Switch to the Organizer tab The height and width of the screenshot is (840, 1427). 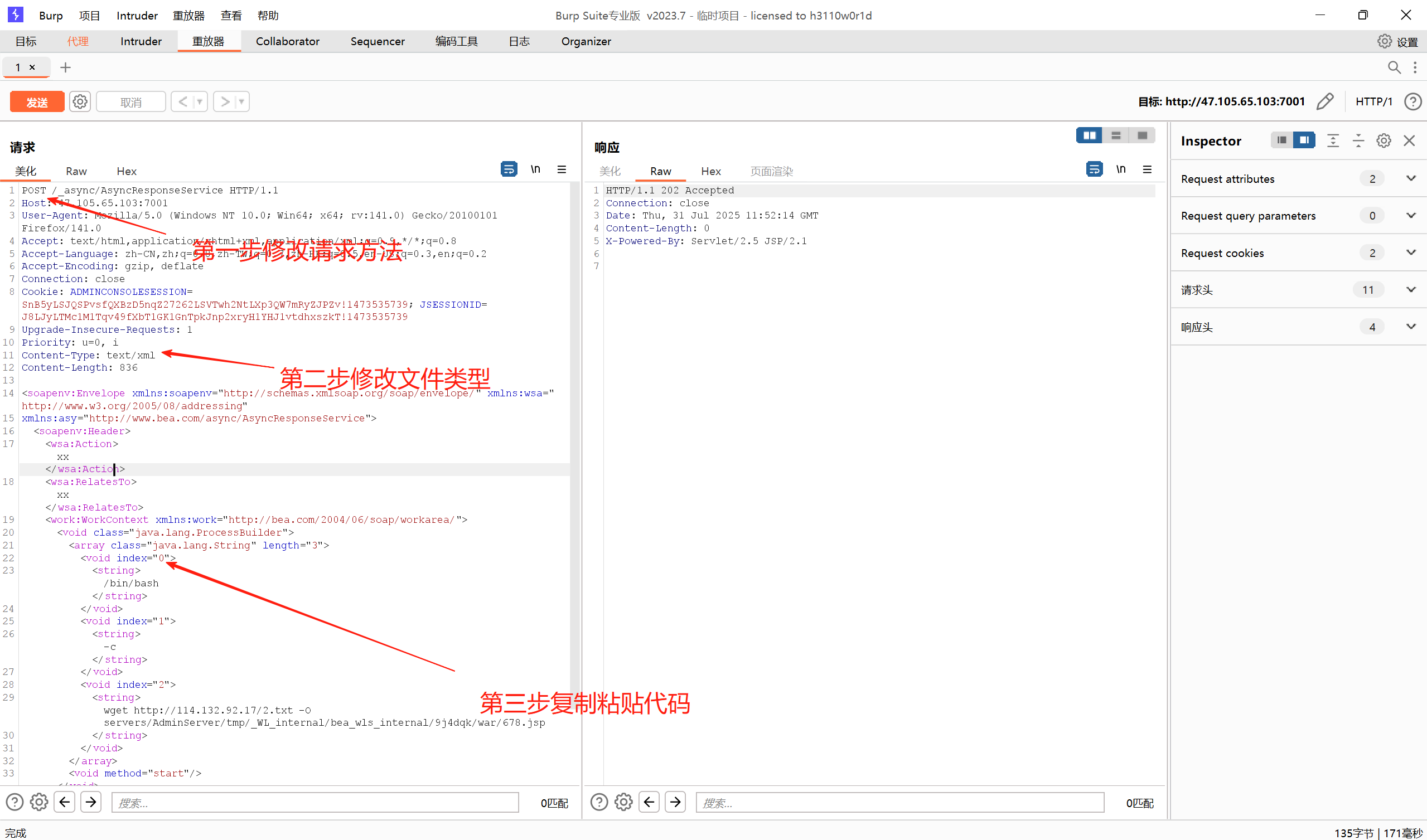(x=586, y=41)
